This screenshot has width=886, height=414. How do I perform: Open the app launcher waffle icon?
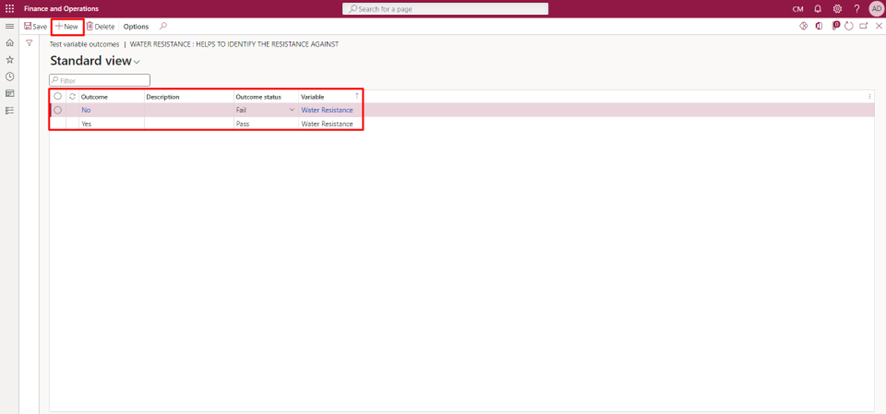(10, 8)
